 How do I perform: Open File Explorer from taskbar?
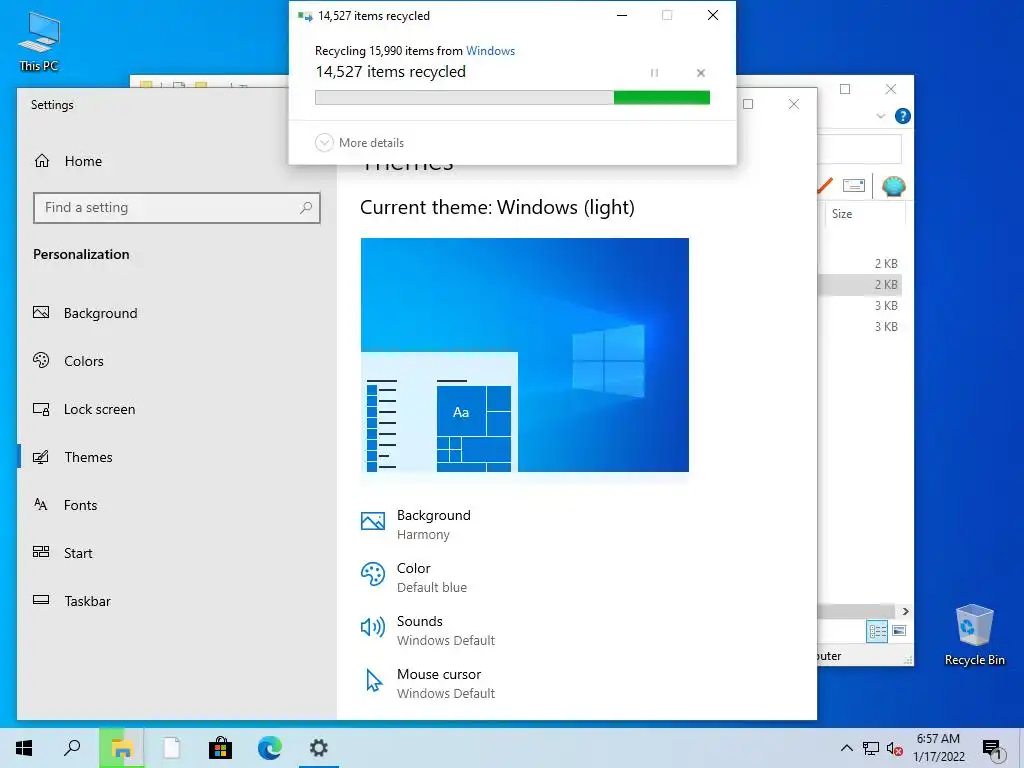click(x=122, y=748)
